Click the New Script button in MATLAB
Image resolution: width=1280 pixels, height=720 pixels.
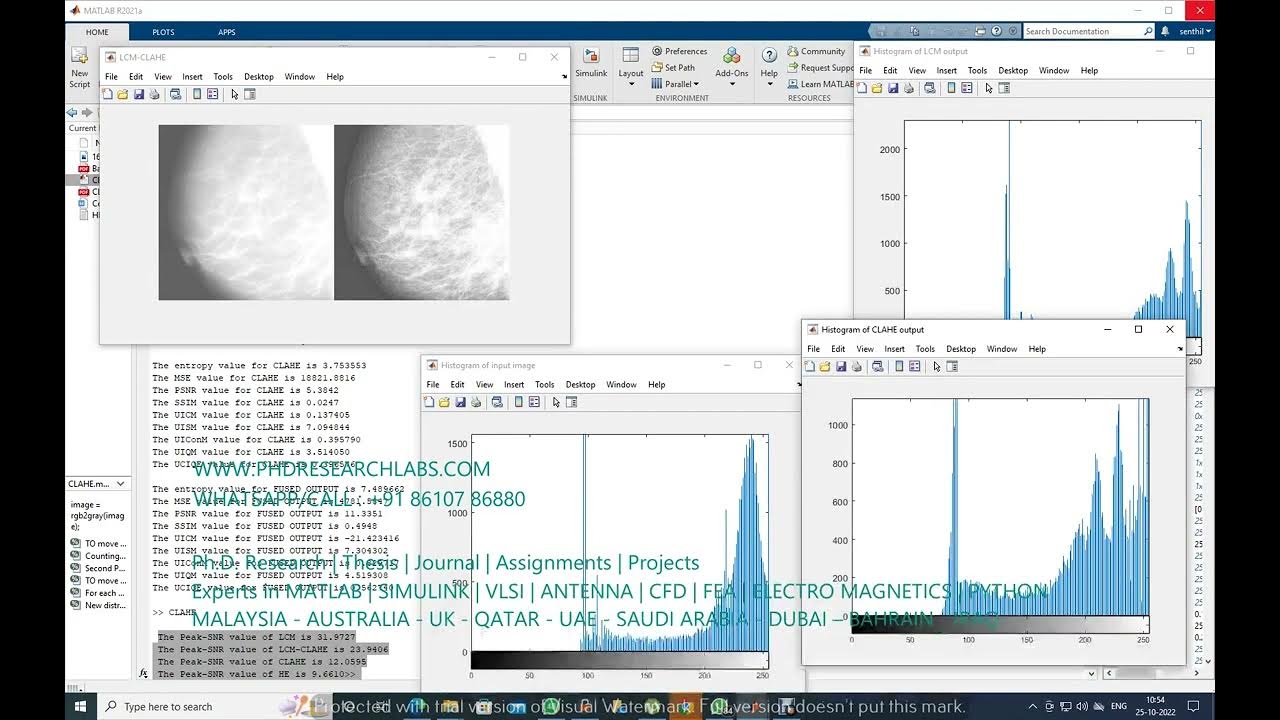tap(80, 66)
